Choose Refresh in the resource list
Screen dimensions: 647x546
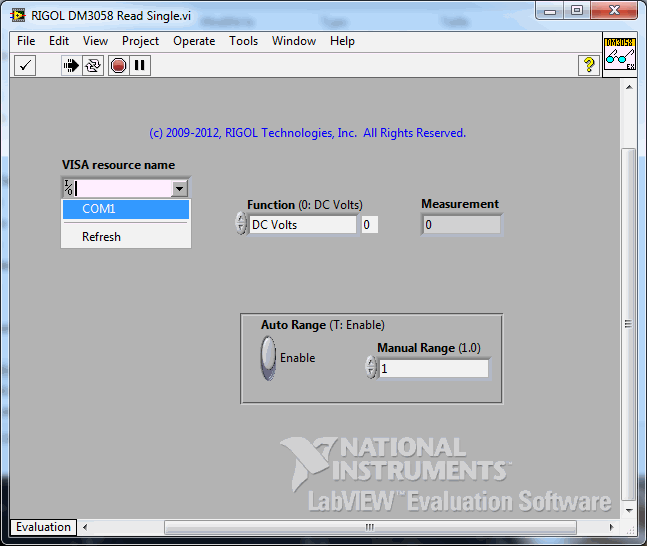pos(126,236)
